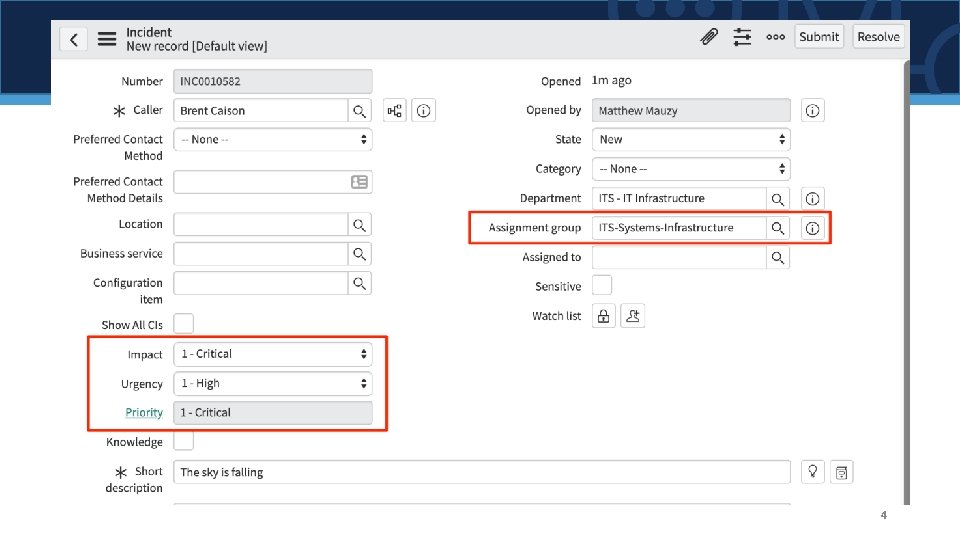
Task: Click the lightbulb suggestion icon
Action: tap(812, 472)
